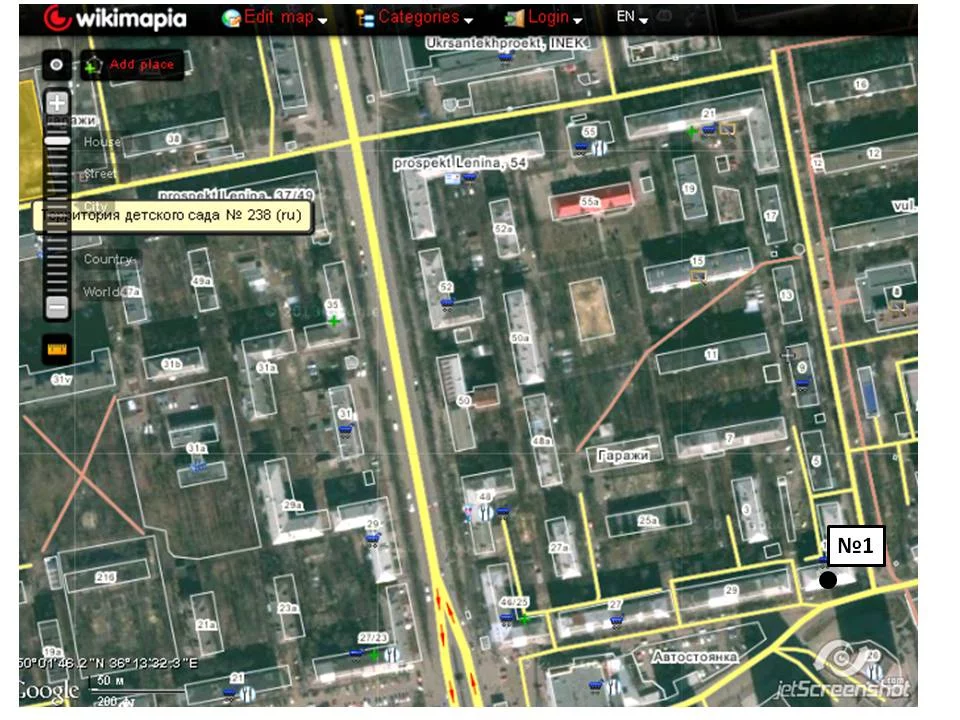This screenshot has width=960, height=720.
Task: Click the restaurant icon at building 27/23
Action: click(x=392, y=655)
